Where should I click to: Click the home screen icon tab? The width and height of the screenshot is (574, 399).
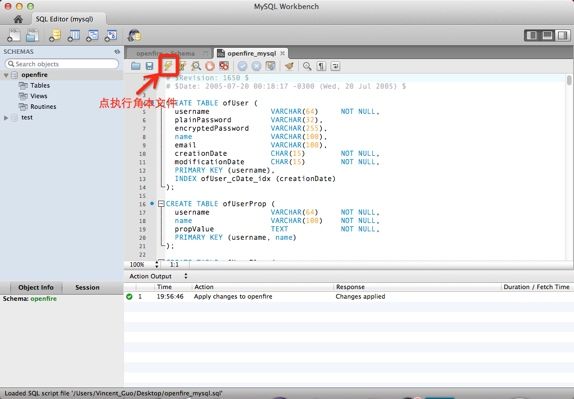click(18, 19)
